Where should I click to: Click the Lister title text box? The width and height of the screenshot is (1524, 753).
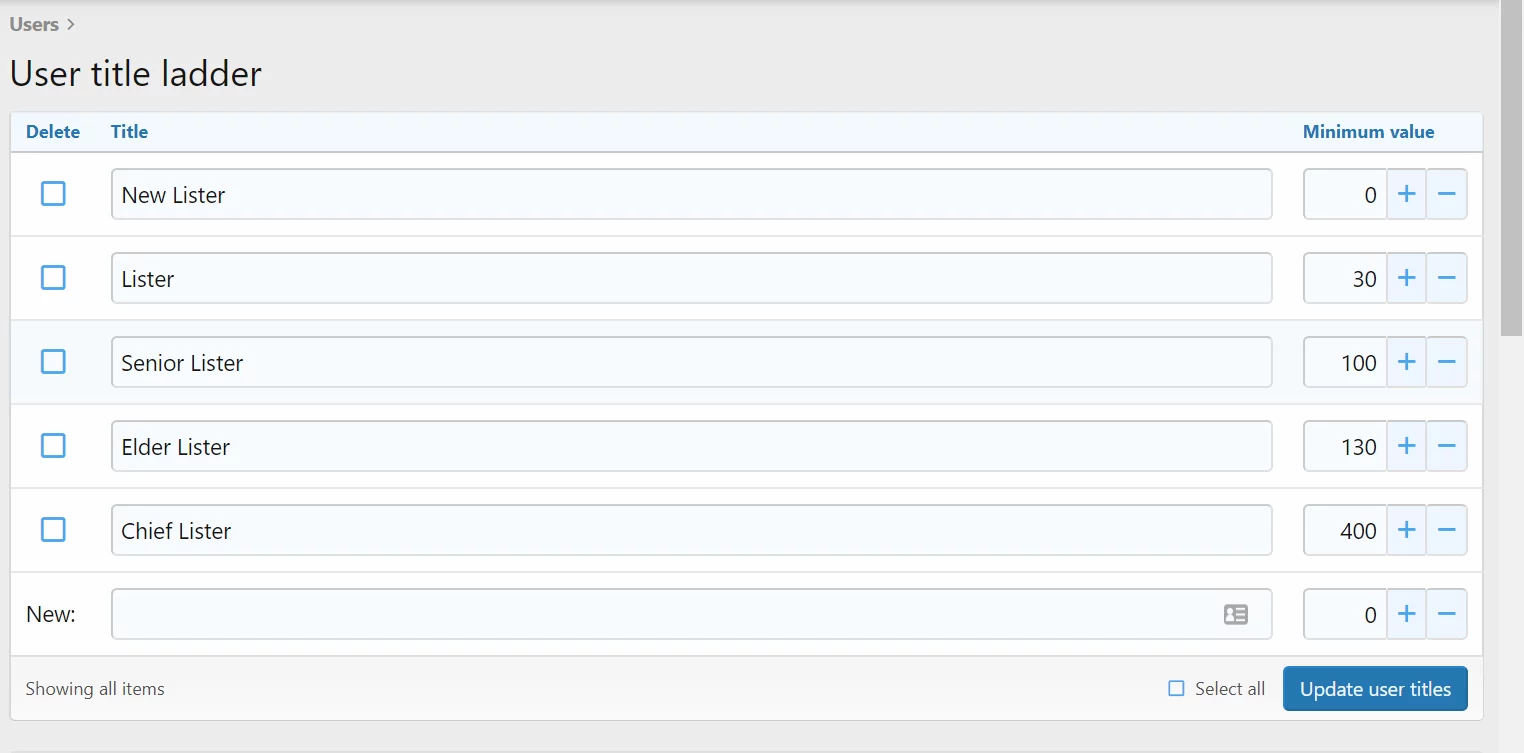coord(691,278)
